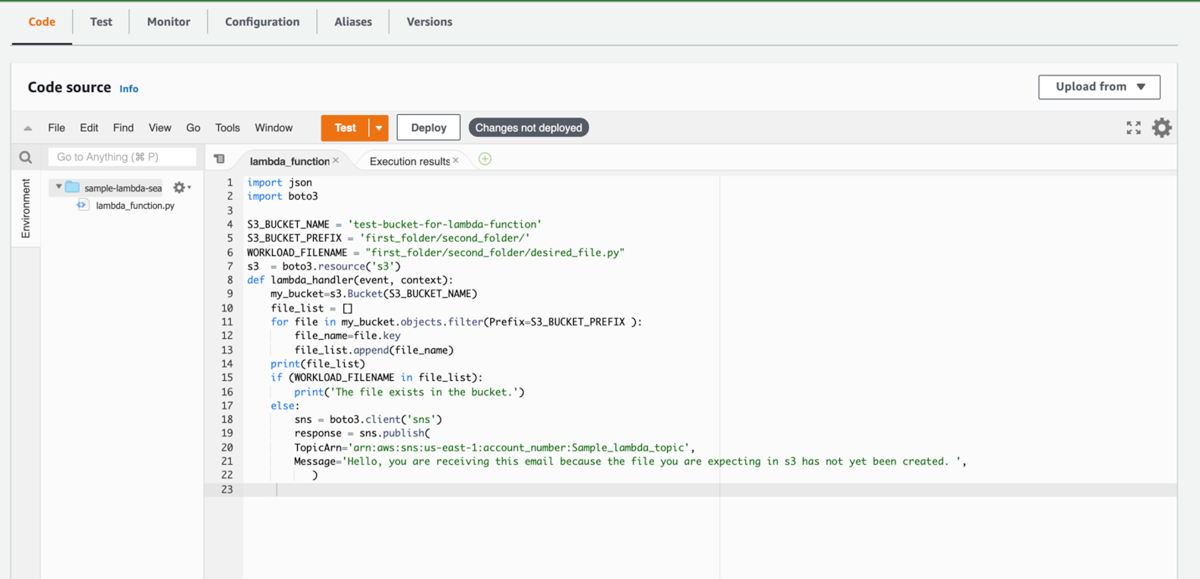Viewport: 1200px width, 579px height.
Task: Click the Deploy button
Action: (429, 128)
